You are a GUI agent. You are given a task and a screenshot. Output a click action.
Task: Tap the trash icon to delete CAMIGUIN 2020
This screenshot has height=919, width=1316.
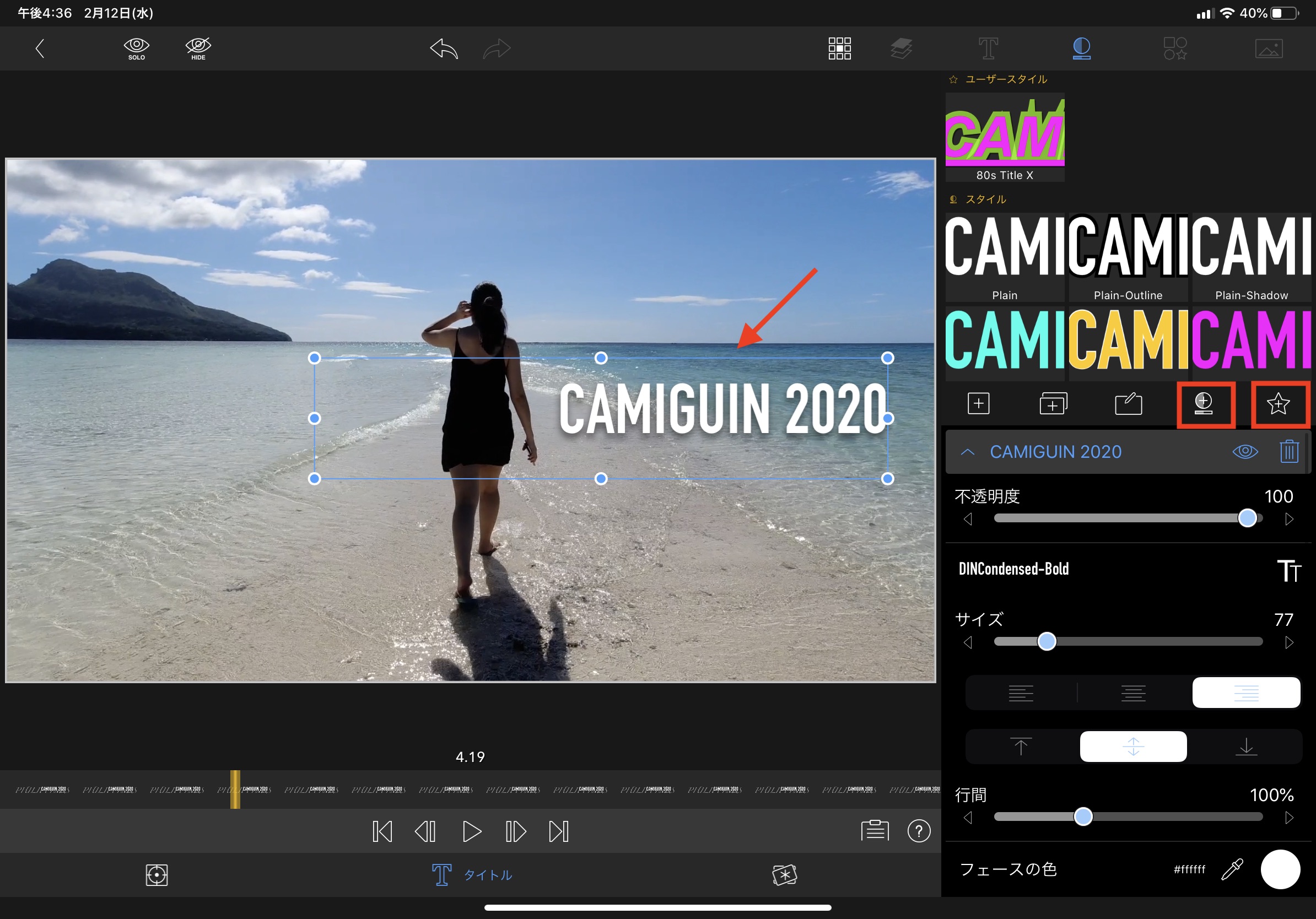pos(1288,451)
